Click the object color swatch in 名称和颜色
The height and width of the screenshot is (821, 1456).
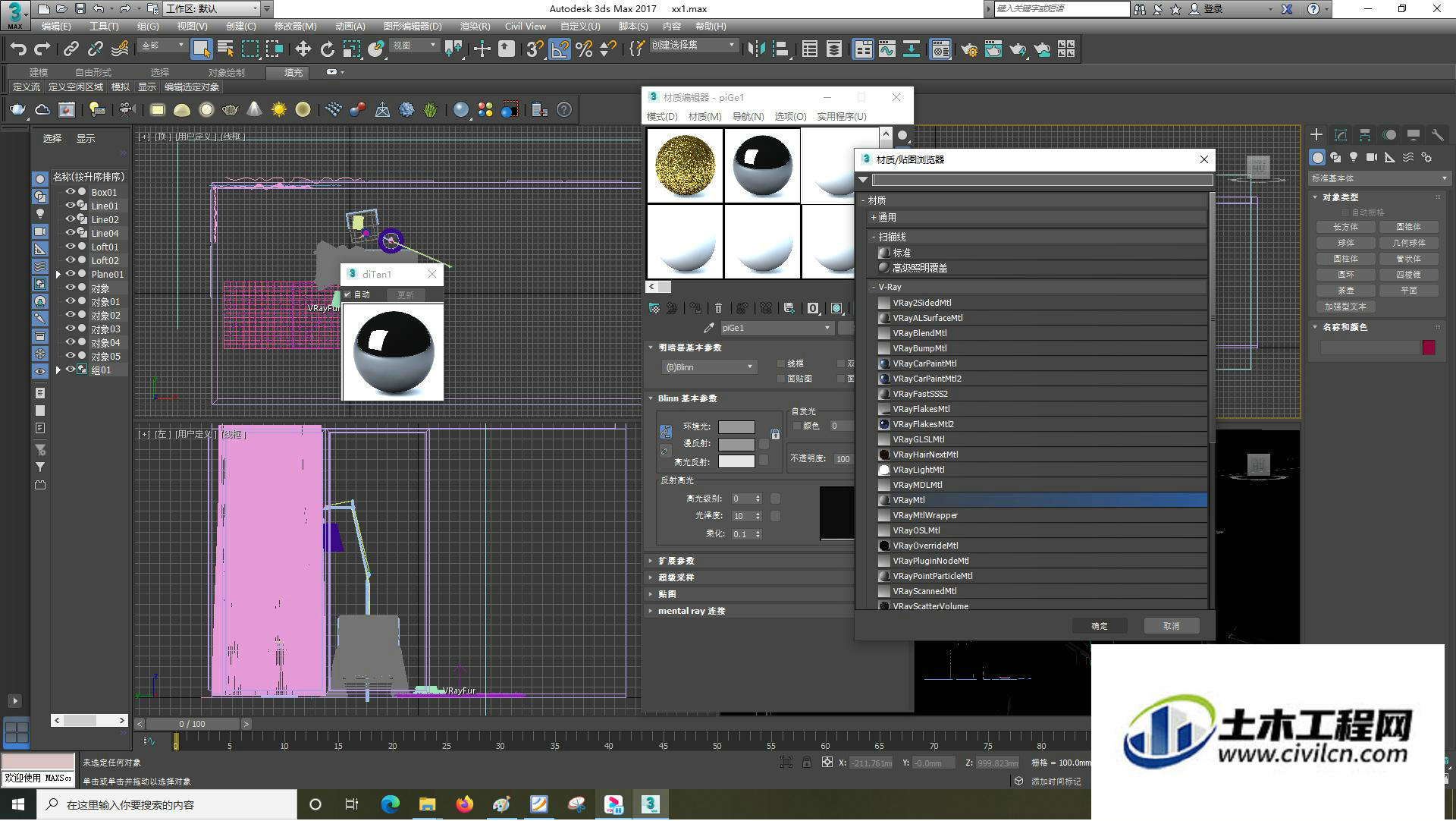coord(1429,348)
